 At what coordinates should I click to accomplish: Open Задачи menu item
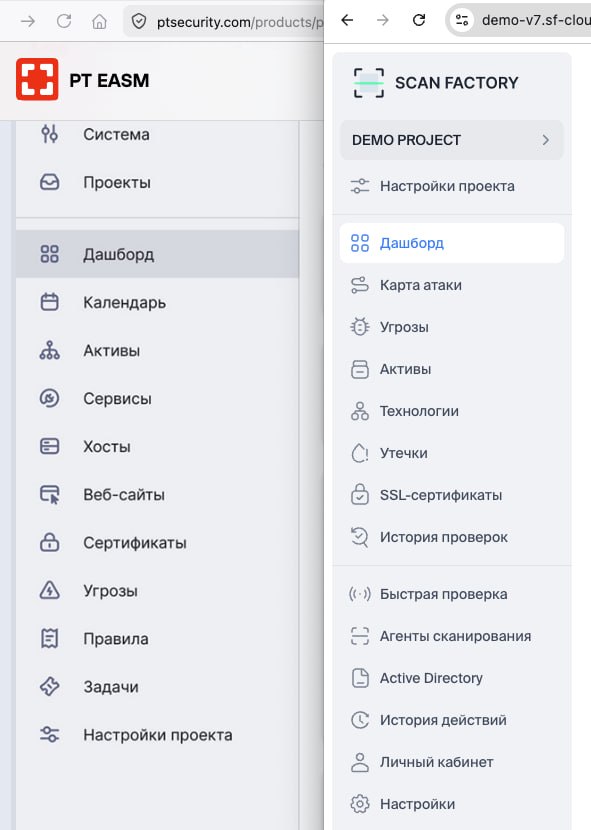click(x=157, y=687)
